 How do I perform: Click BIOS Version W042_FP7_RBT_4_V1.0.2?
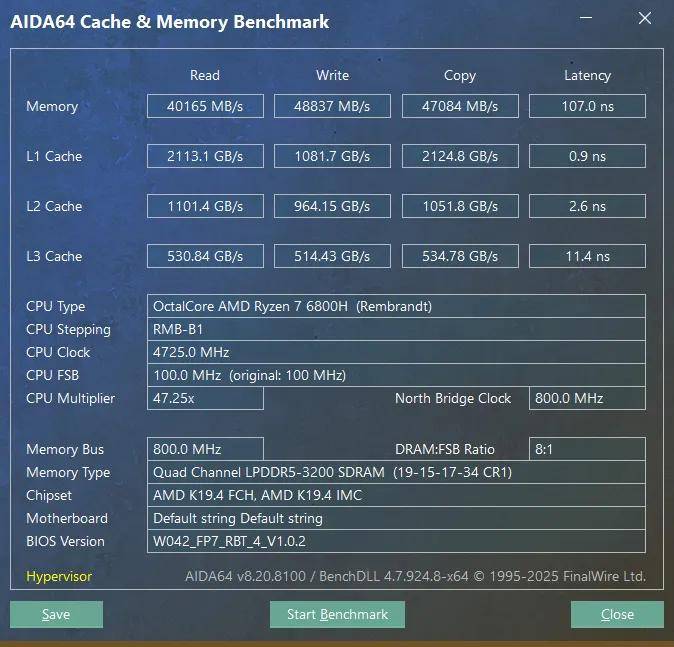point(396,541)
